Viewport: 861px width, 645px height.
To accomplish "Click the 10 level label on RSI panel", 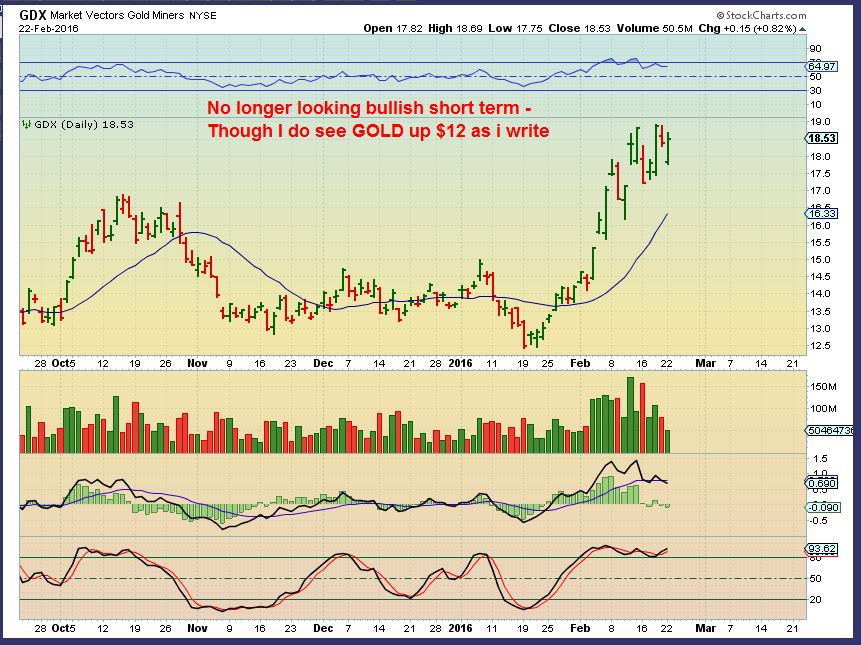I will 816,105.
